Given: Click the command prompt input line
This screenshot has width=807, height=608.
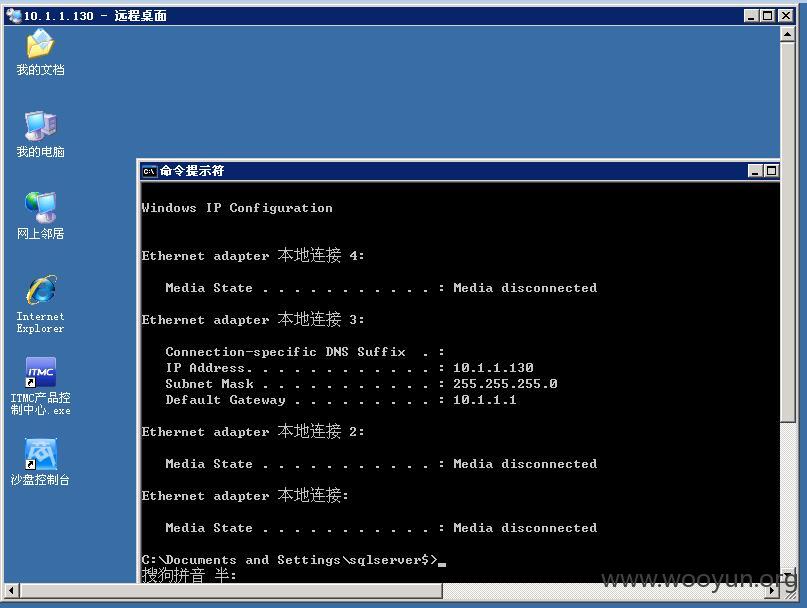Looking at the screenshot, I should pyautogui.click(x=293, y=560).
